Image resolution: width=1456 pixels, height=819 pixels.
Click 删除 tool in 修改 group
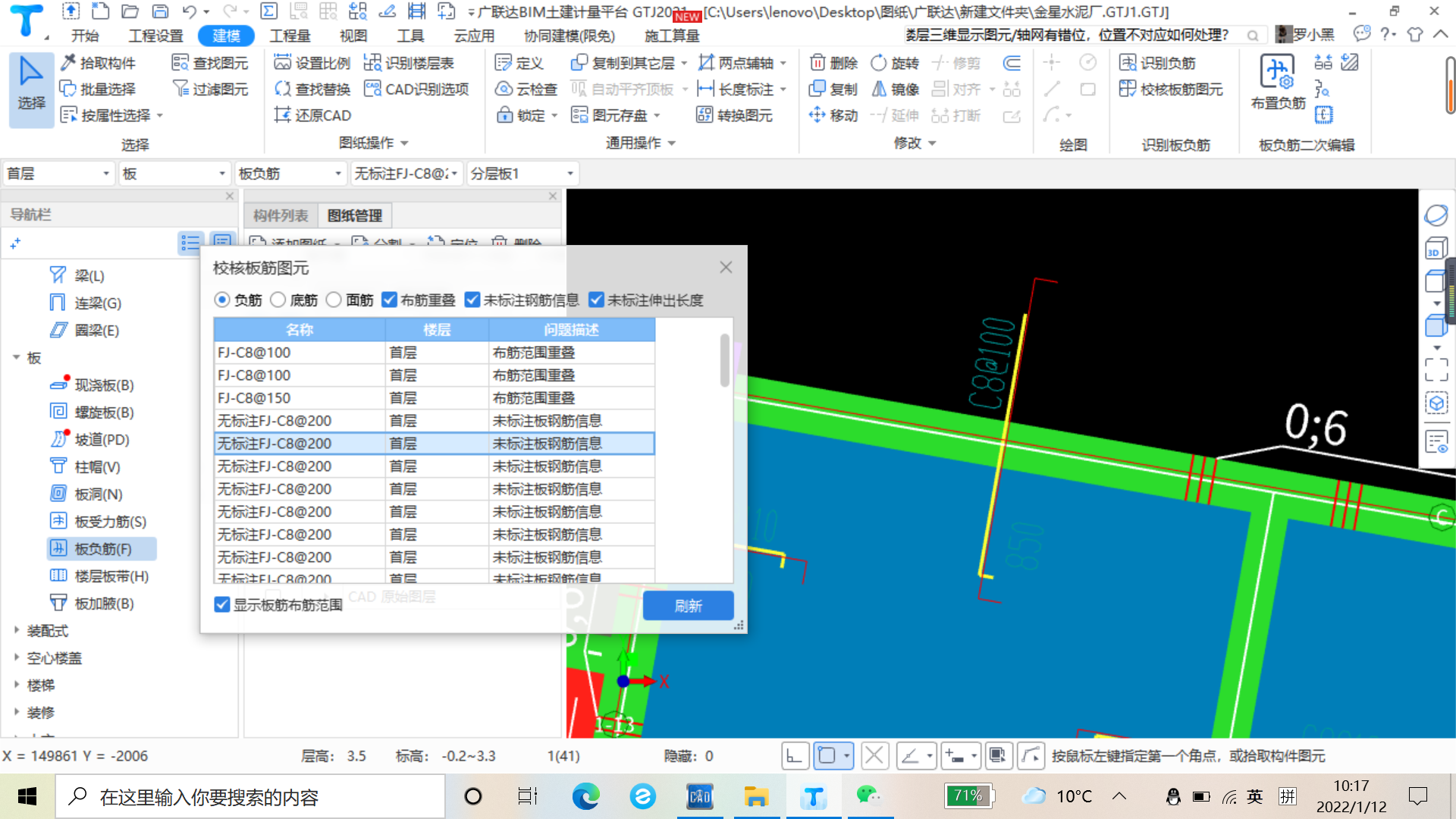[833, 63]
